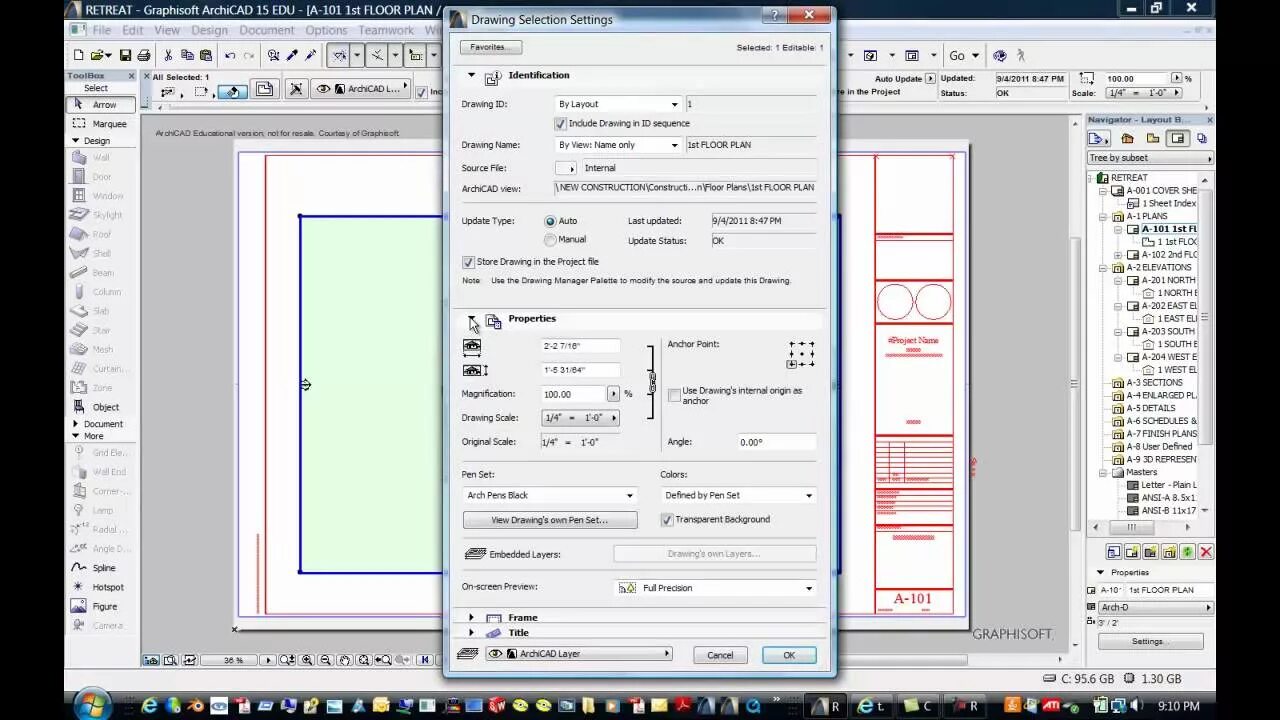Select the Arrow tool in ToolBox

(102, 105)
